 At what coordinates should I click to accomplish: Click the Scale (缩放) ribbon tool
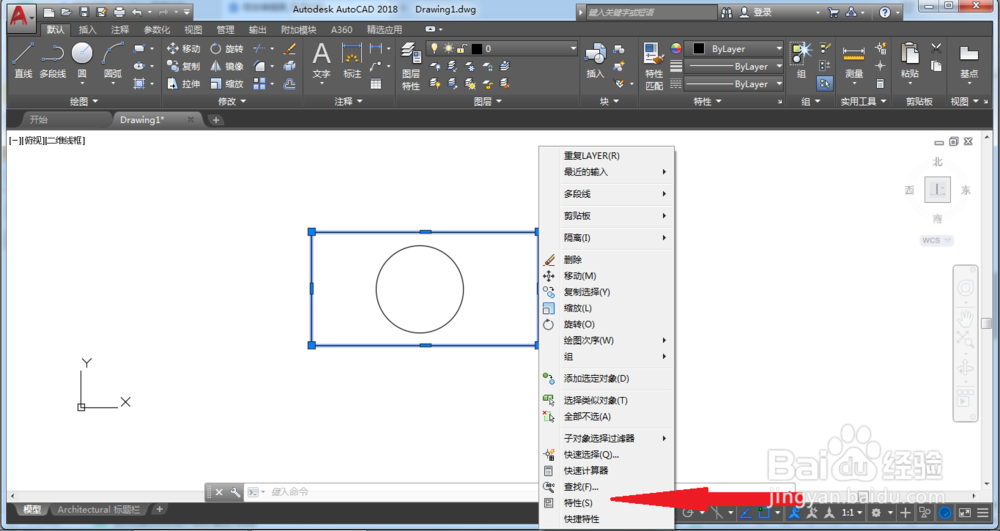(x=227, y=84)
